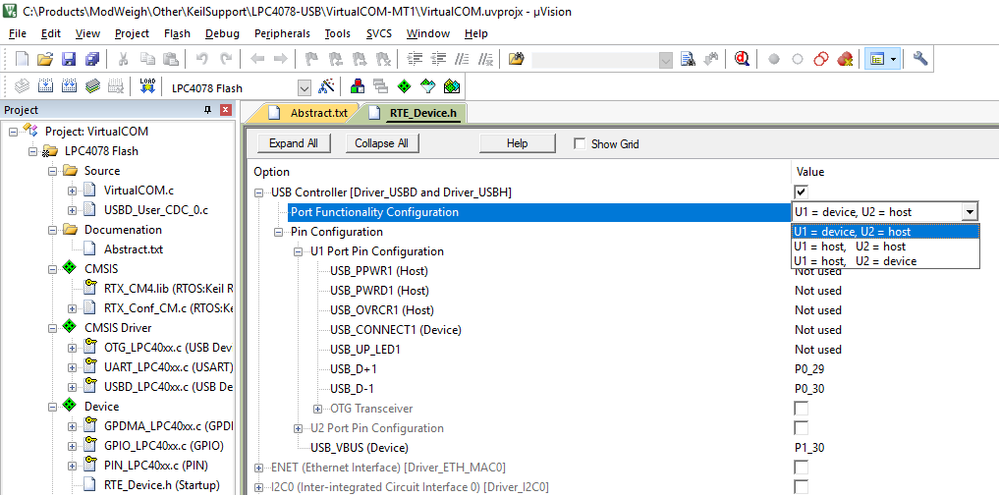Click the Copy toolbar icon
The height and width of the screenshot is (495, 999).
coord(147,59)
